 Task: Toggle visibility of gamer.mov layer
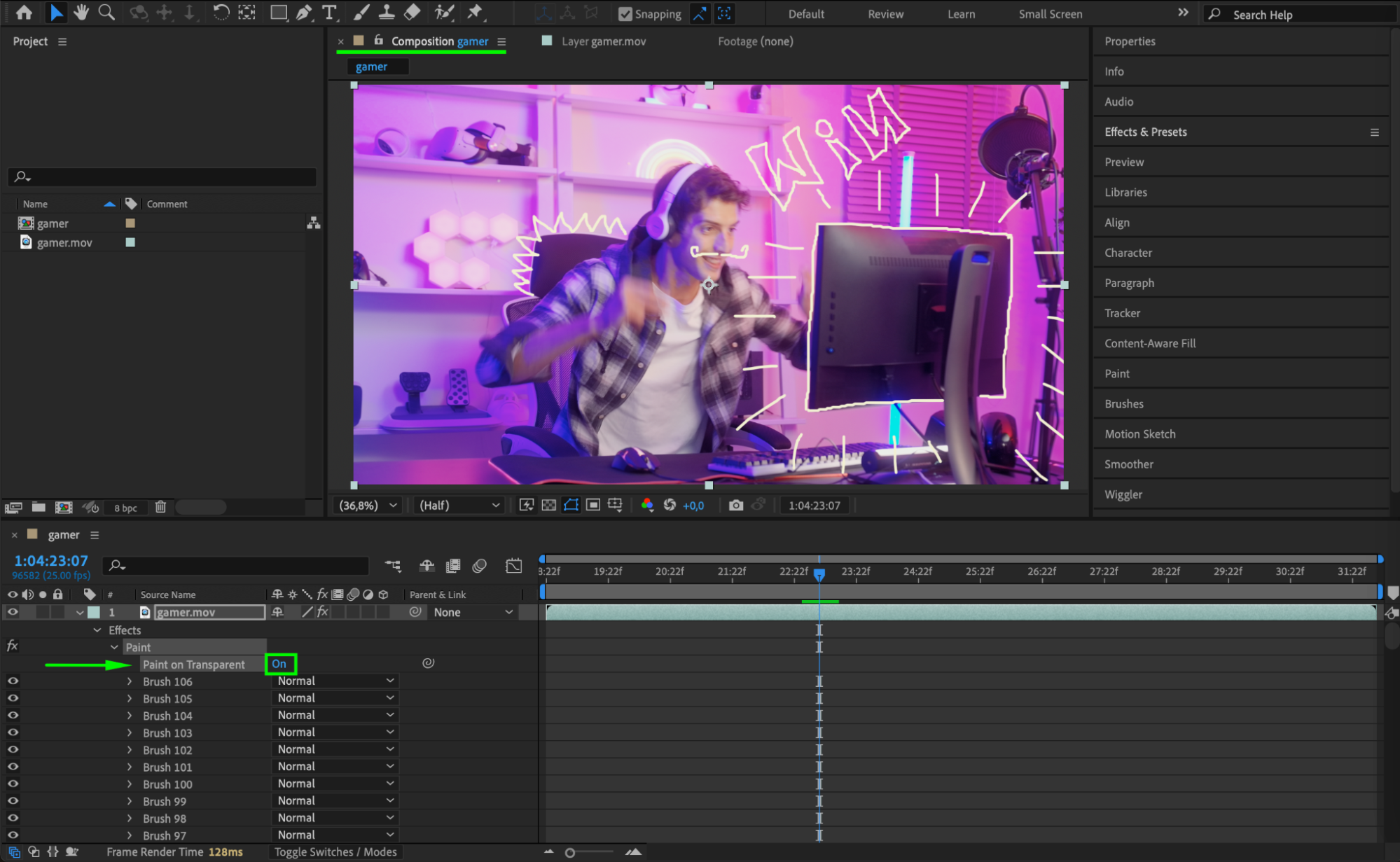13,612
